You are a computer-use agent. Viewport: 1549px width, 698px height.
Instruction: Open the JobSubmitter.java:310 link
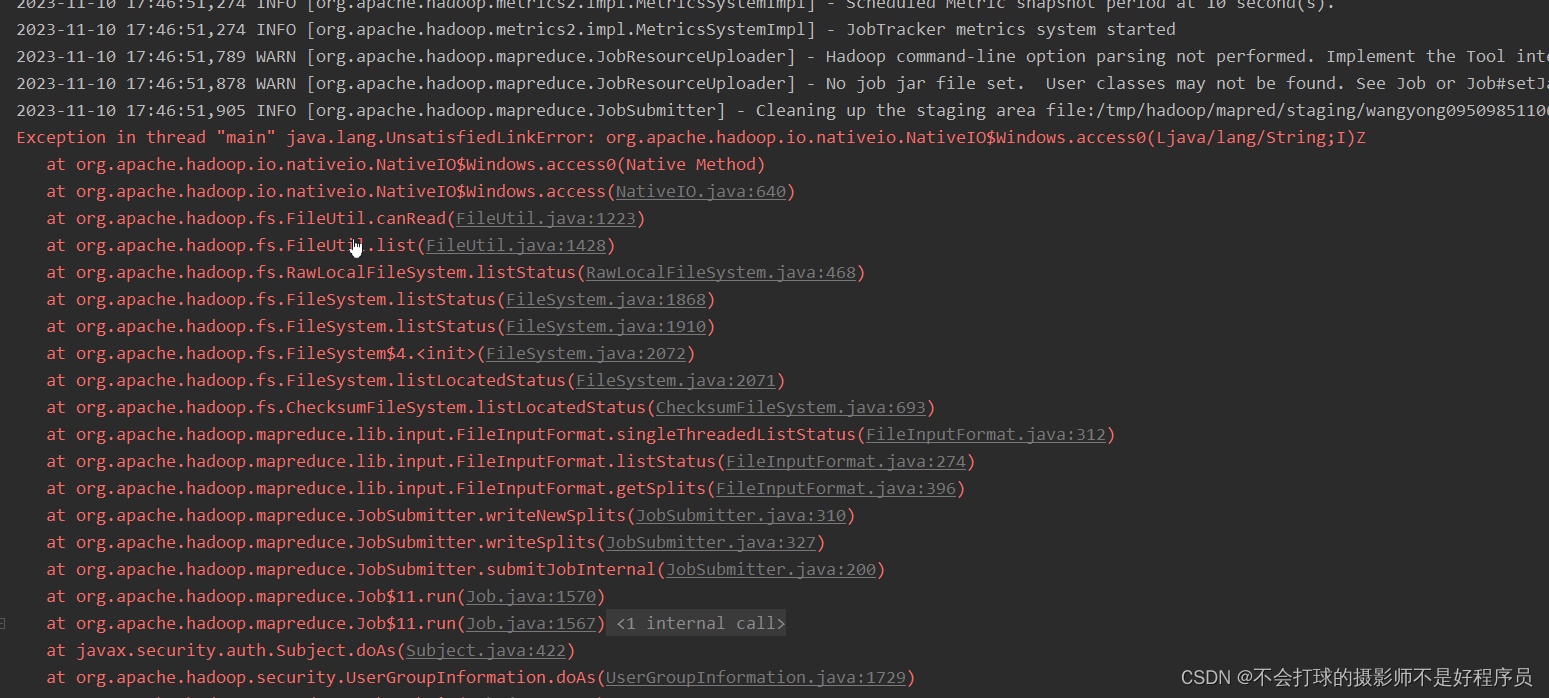point(742,515)
